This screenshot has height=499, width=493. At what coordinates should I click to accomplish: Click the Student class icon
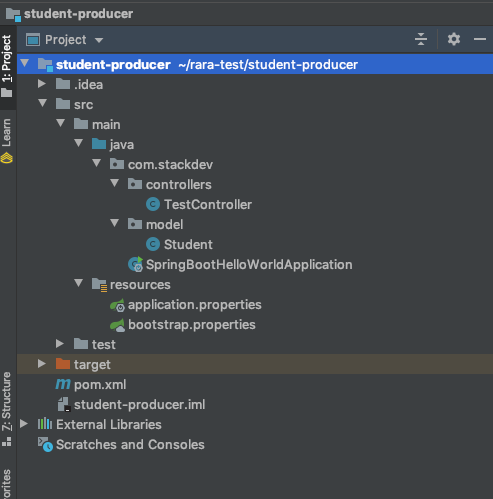(153, 244)
